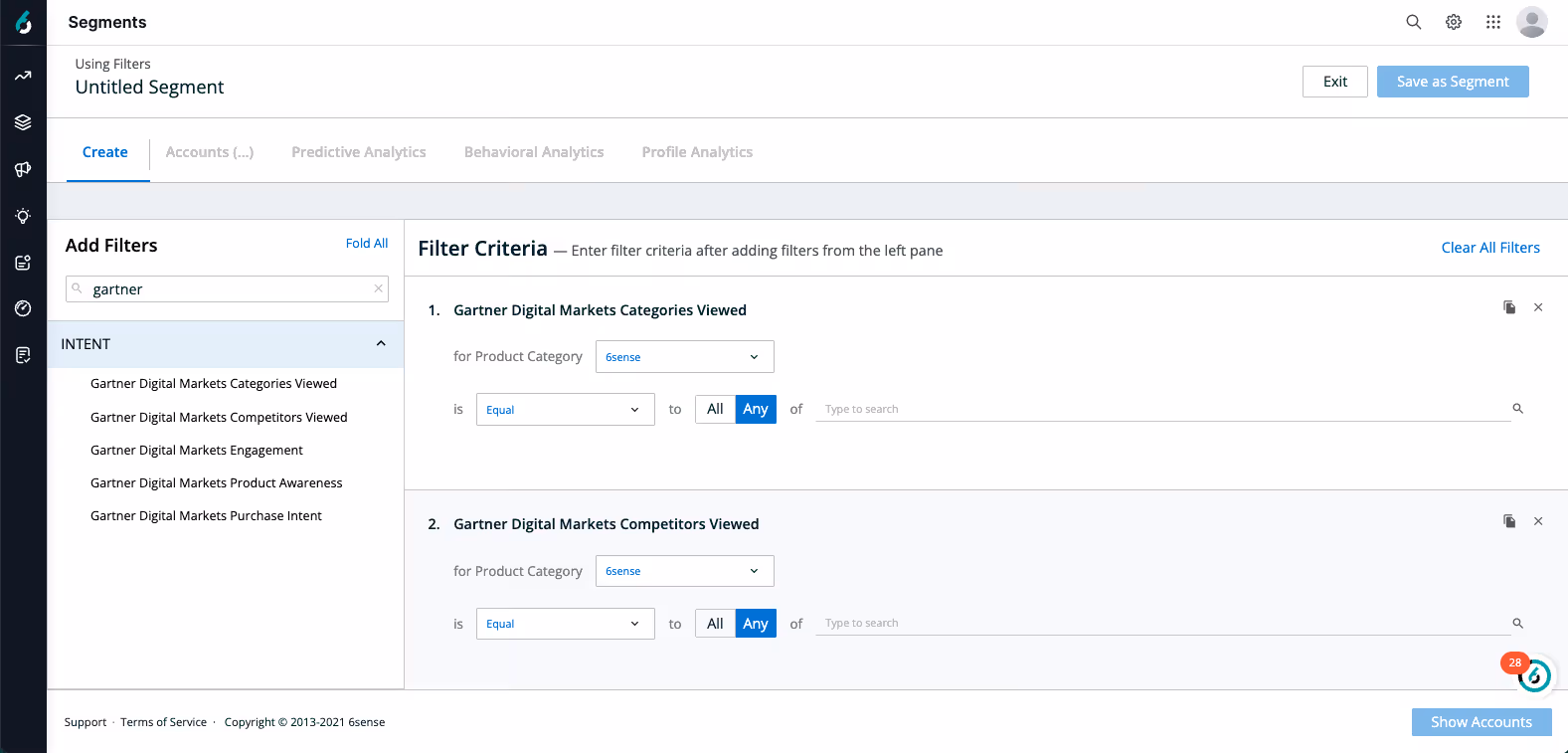This screenshot has width=1568, height=753.
Task: Add the Gartner Digital Markets Engagement filter
Action: click(x=197, y=451)
